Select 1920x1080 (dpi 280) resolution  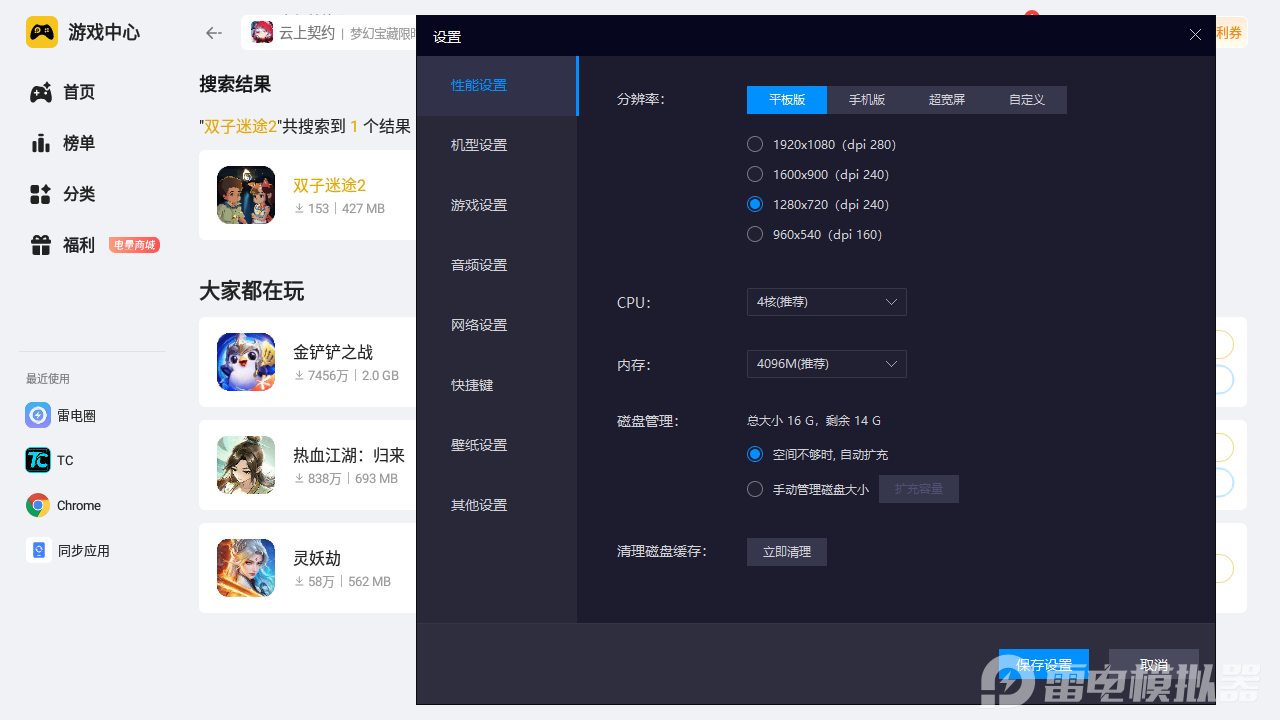pos(755,144)
